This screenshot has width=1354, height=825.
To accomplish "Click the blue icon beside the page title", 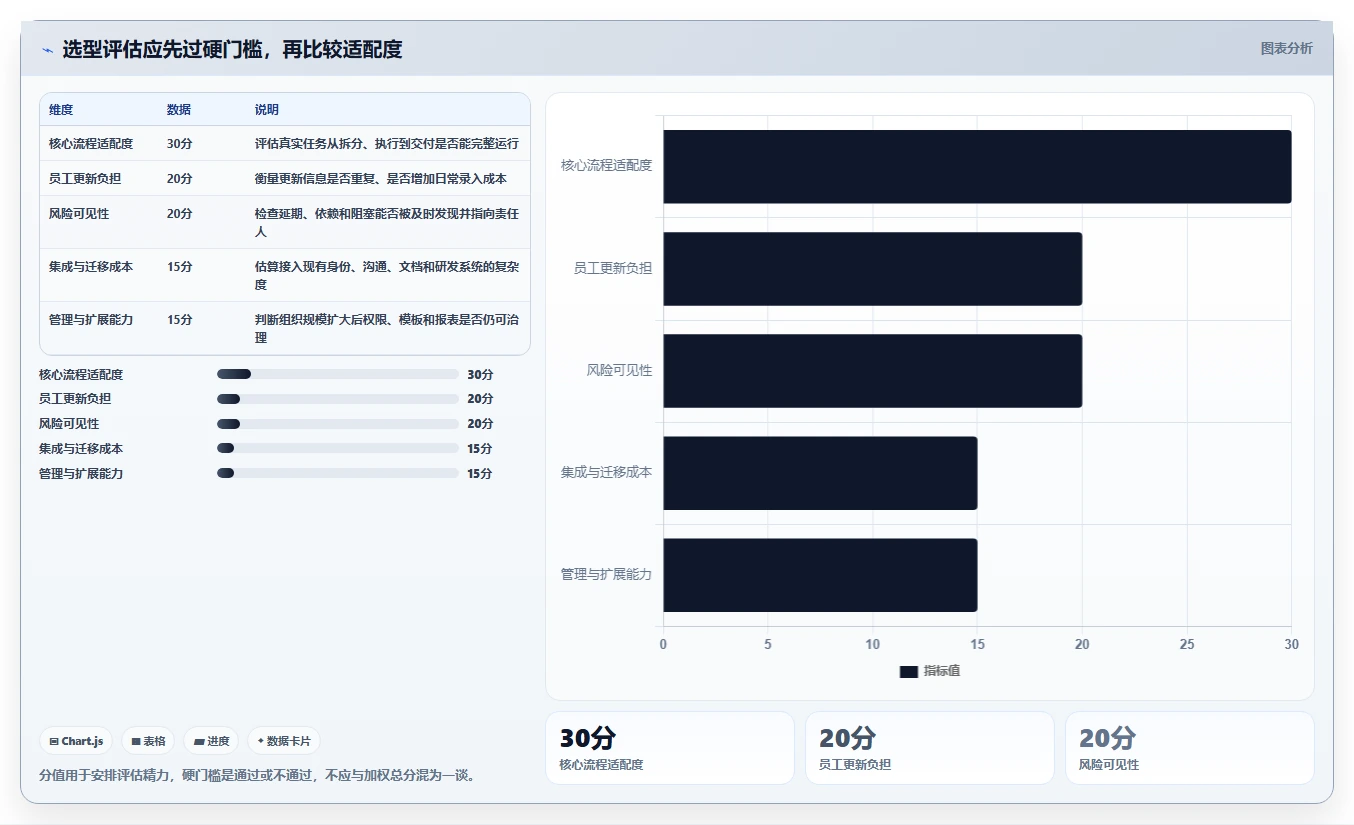I will pos(47,50).
